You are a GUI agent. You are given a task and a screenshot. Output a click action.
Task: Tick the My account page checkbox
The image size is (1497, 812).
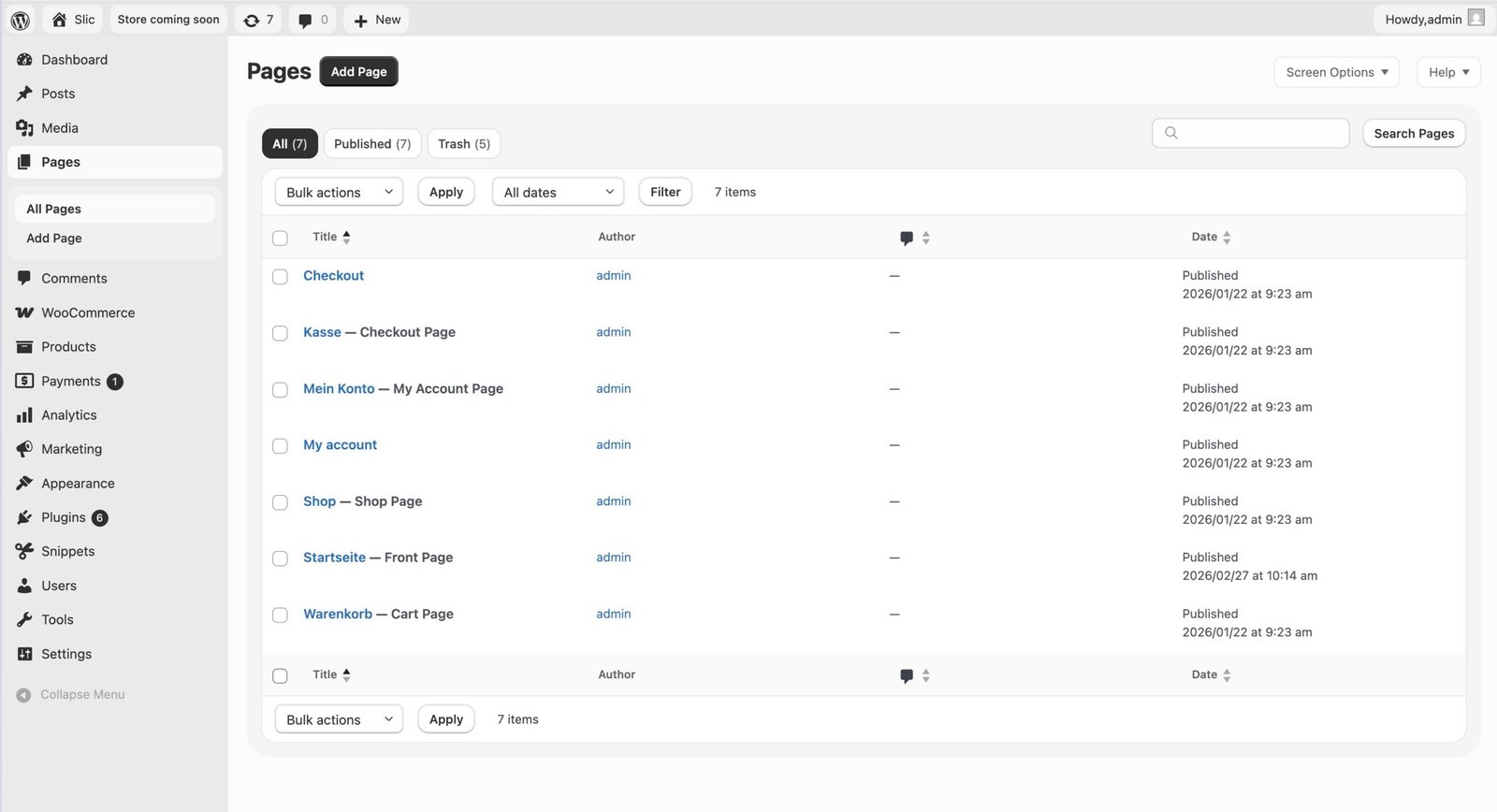(x=280, y=446)
